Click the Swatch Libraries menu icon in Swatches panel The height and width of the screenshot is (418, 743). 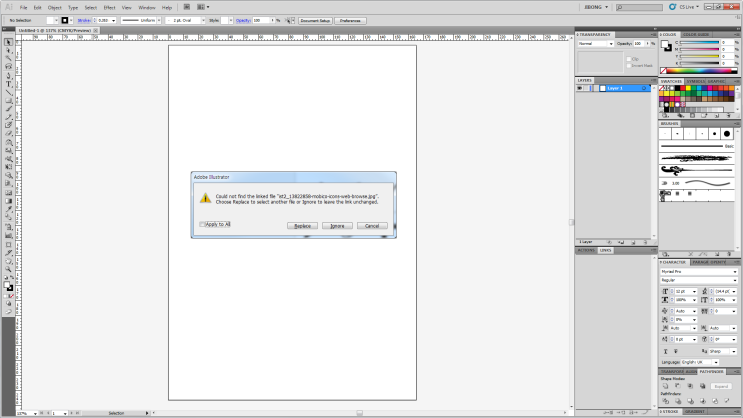pos(665,116)
